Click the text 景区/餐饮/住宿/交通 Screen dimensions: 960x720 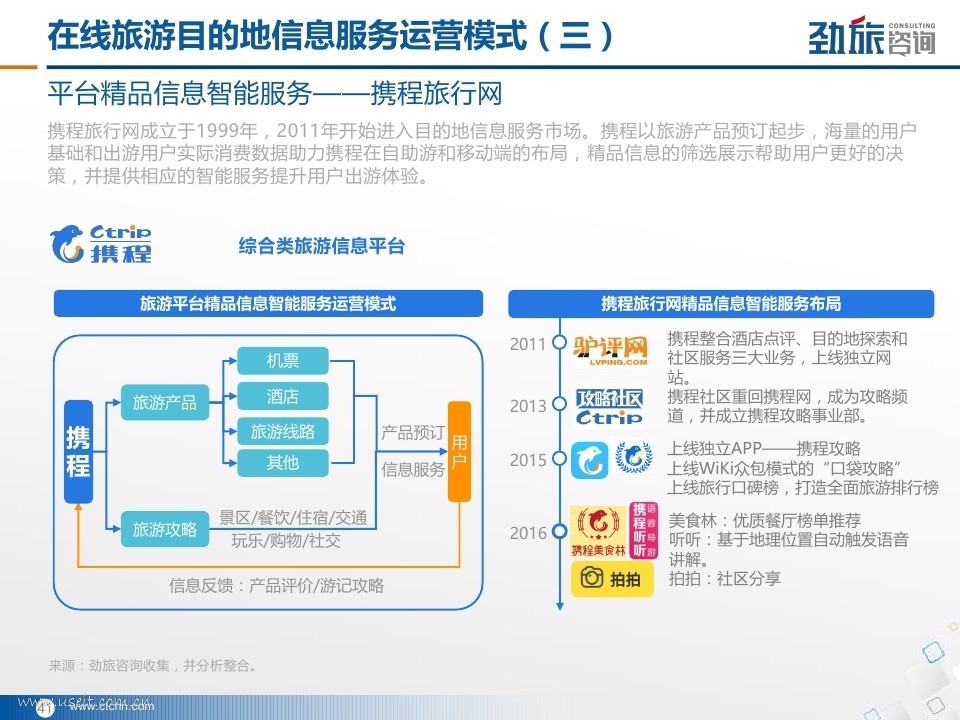pos(293,518)
